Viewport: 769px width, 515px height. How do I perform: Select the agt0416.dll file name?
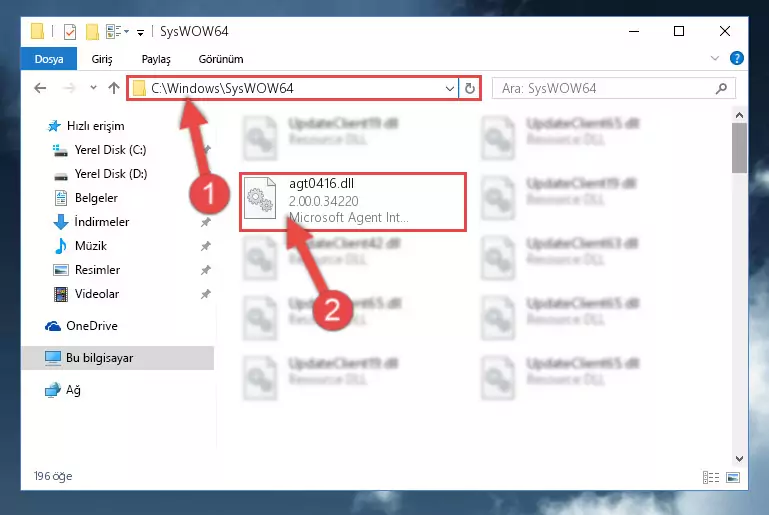[321, 183]
